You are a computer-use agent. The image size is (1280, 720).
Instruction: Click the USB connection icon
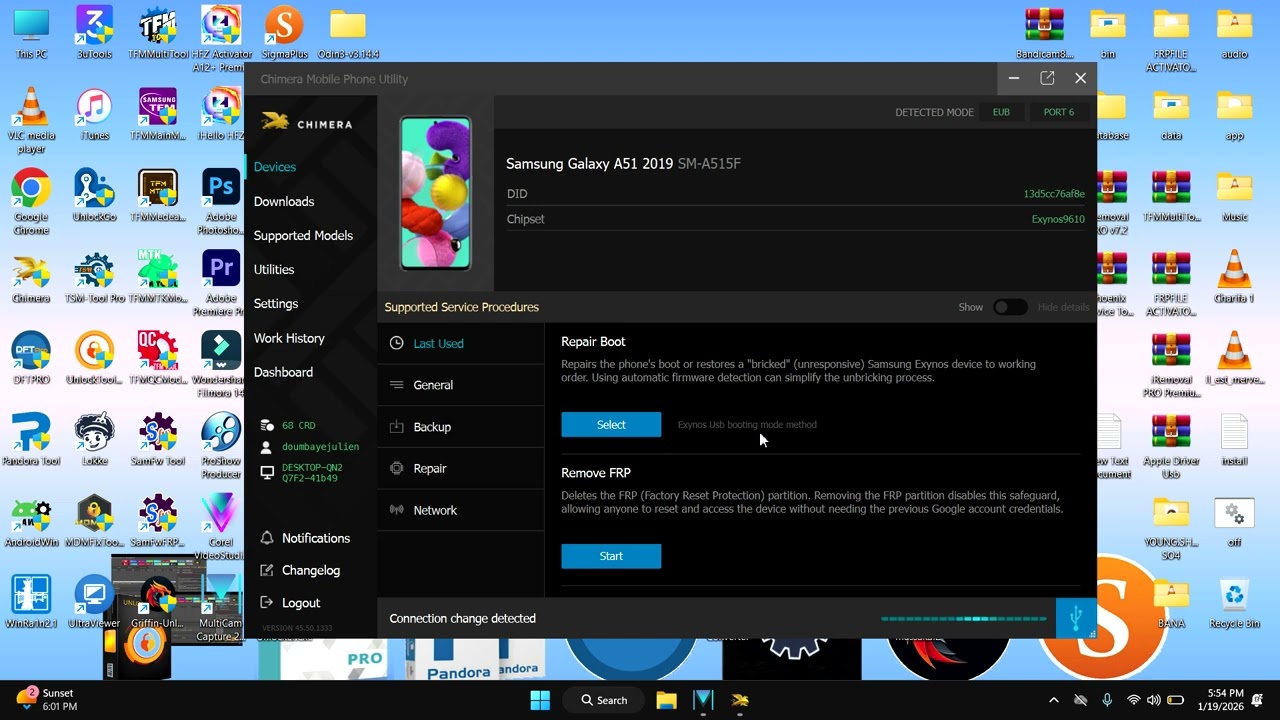point(1076,618)
